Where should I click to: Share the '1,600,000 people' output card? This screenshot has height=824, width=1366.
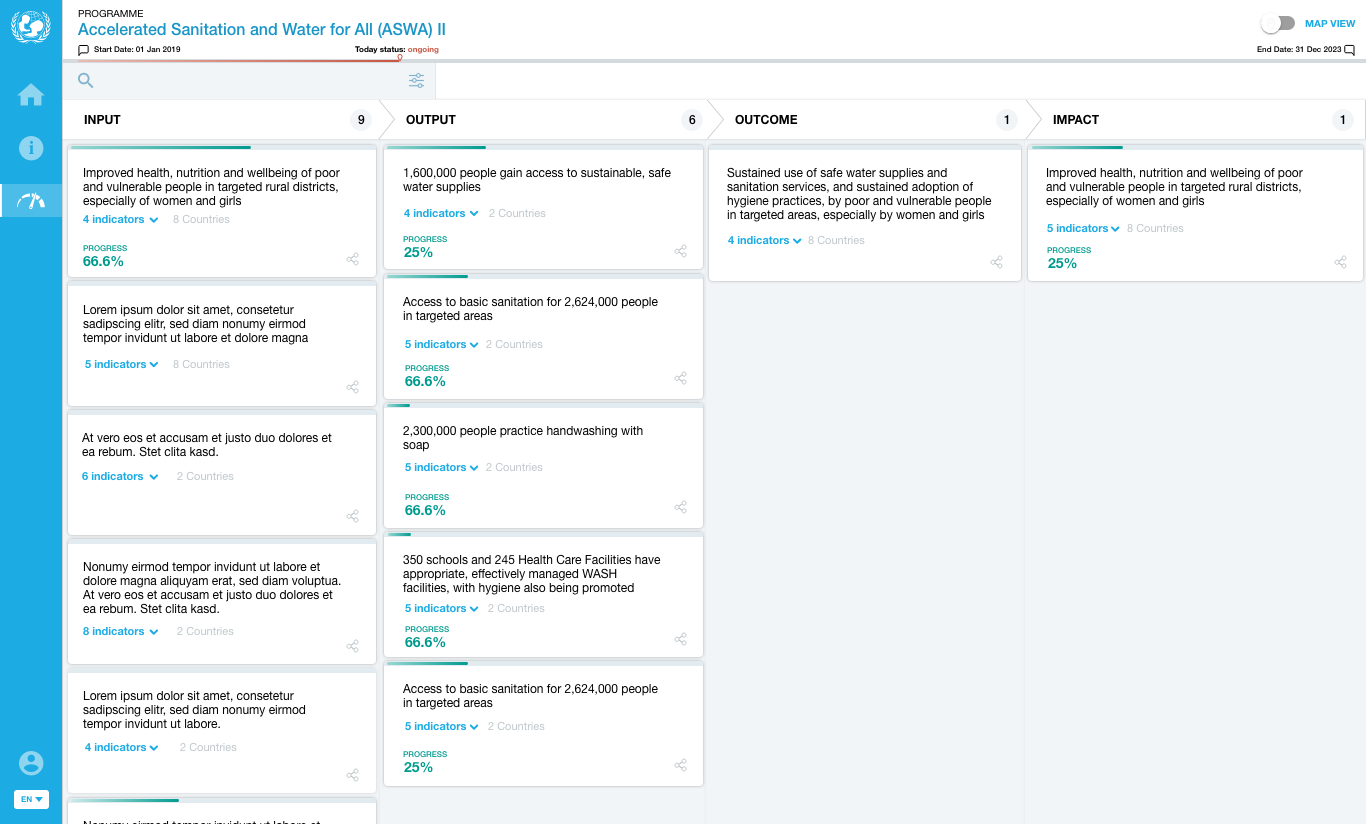(681, 251)
